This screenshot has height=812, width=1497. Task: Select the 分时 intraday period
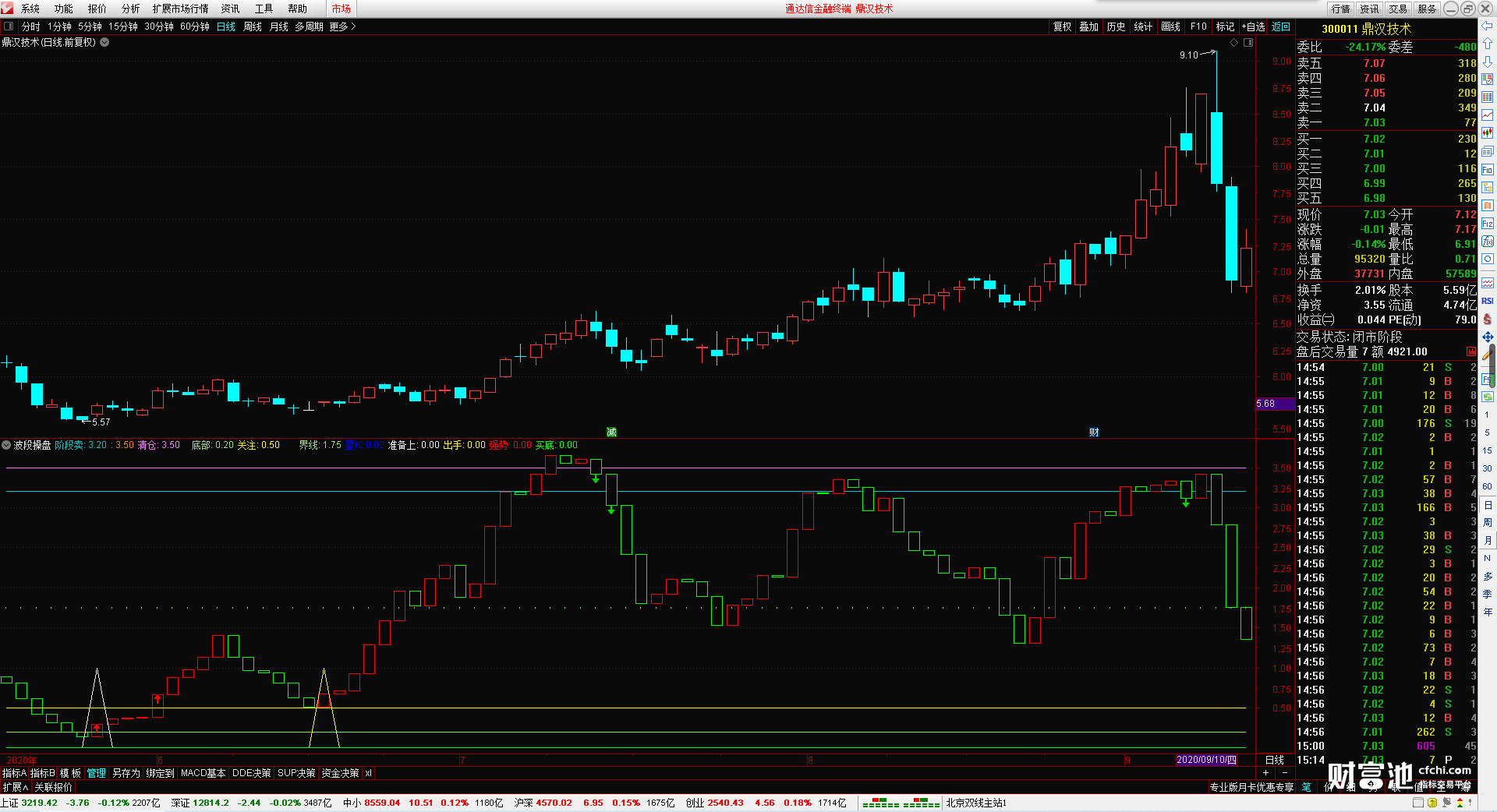[x=30, y=26]
